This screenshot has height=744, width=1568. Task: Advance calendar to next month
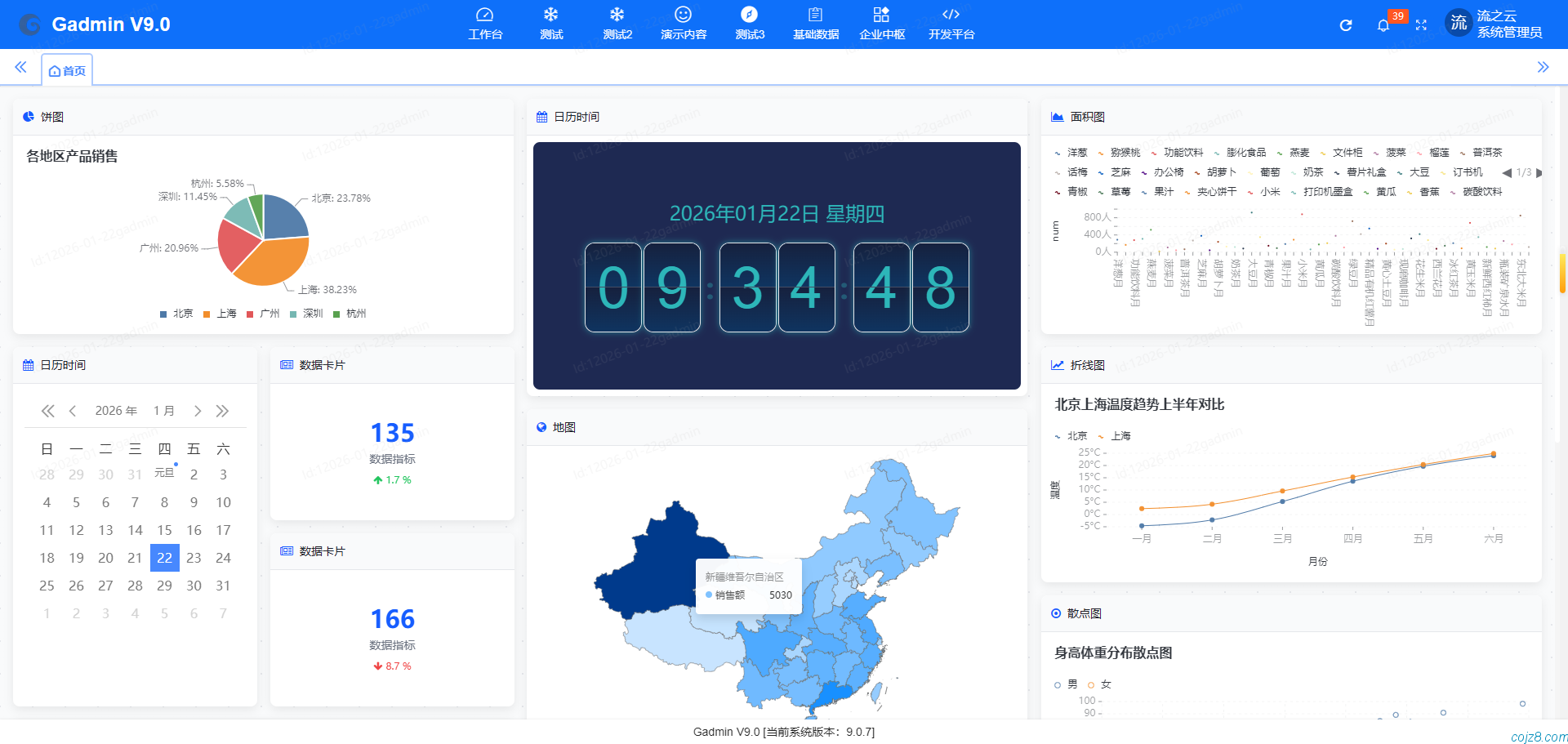tap(198, 411)
